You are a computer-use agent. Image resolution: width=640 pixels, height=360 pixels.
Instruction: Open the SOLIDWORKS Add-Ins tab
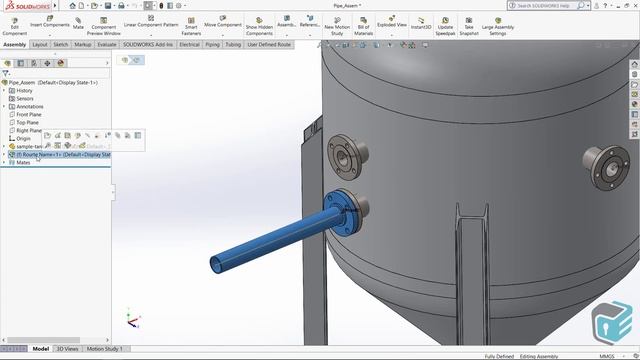point(148,44)
